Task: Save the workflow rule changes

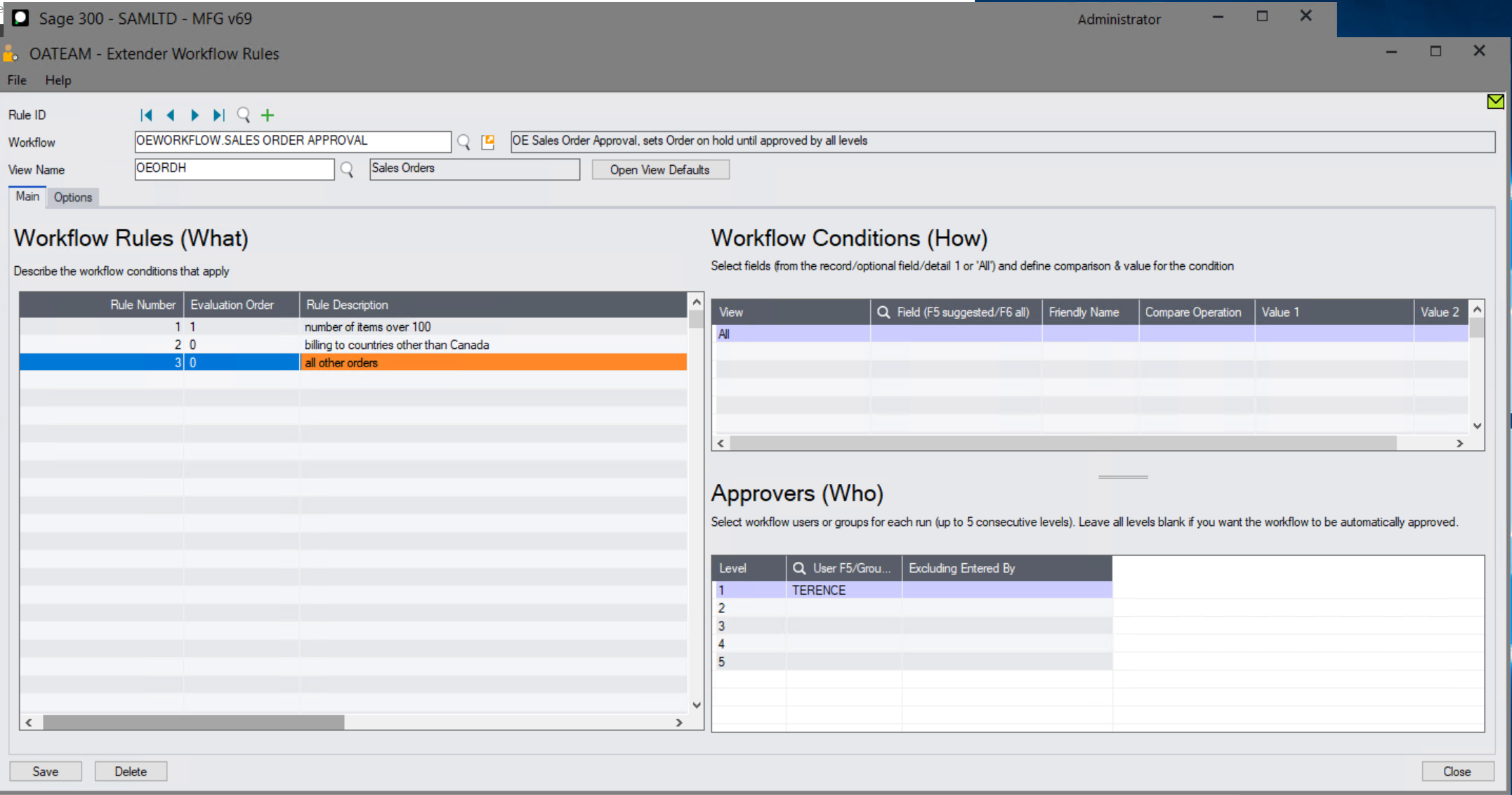Action: (45, 770)
